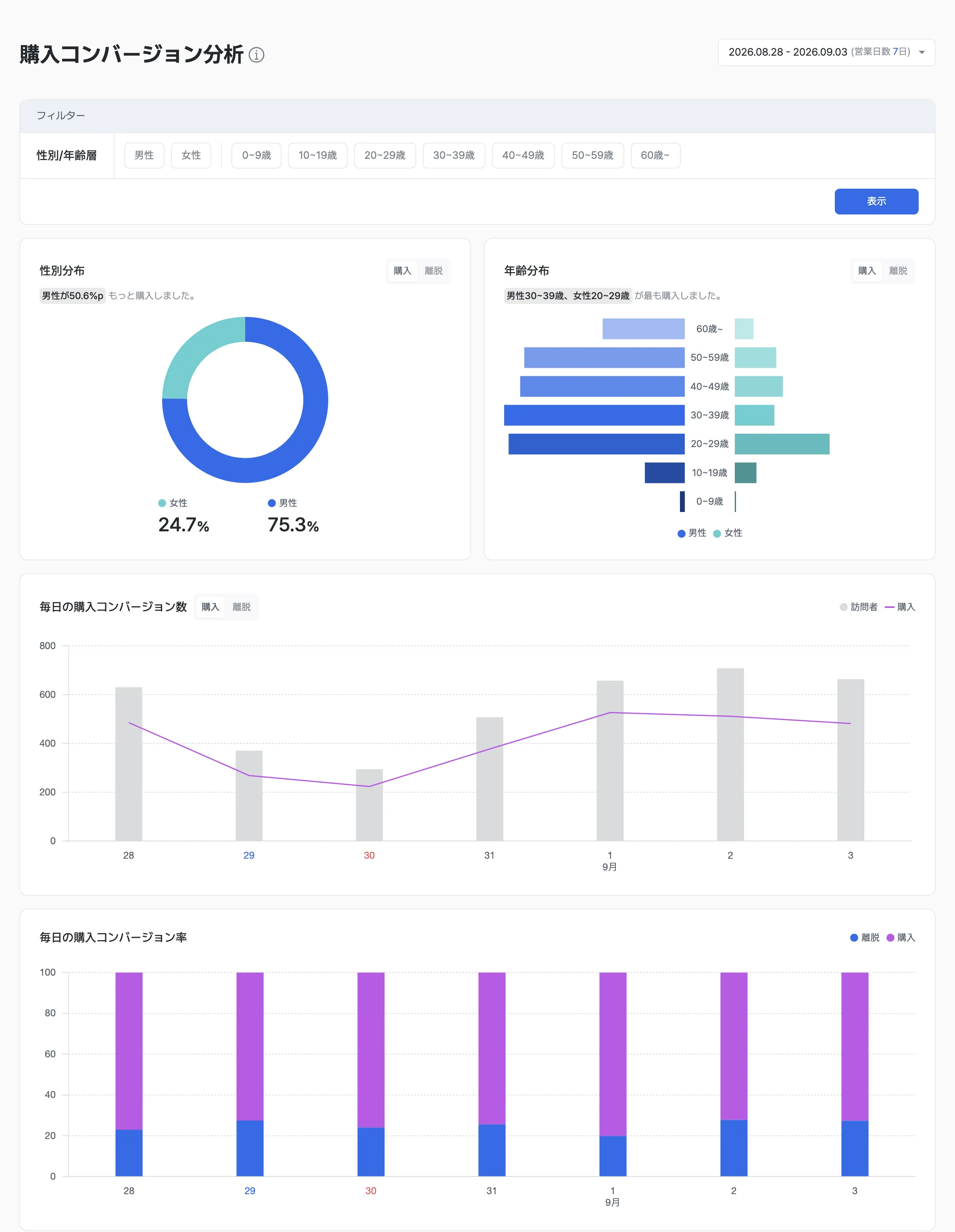Toggle the 30~39歳 age filter
Viewport: 955px width, 1232px height.
click(454, 156)
